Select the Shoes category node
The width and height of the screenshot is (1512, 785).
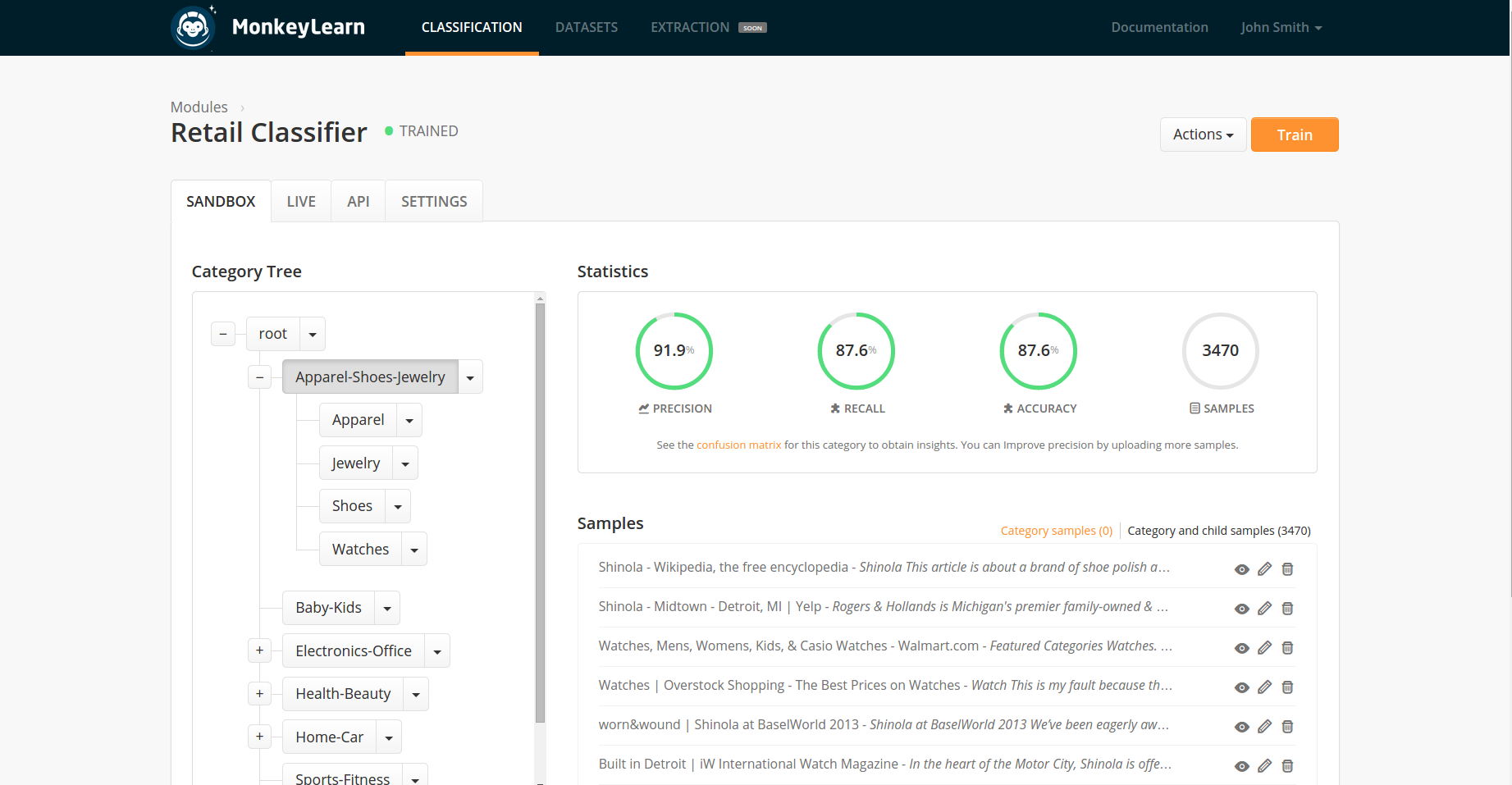coord(352,506)
